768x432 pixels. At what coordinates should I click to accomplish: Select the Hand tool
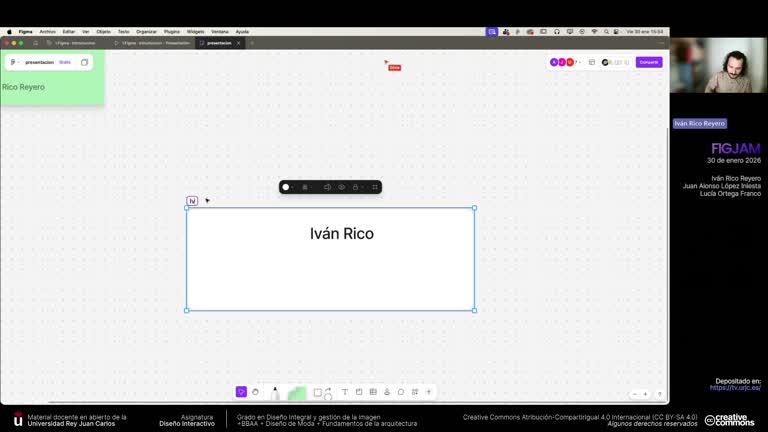(x=255, y=392)
